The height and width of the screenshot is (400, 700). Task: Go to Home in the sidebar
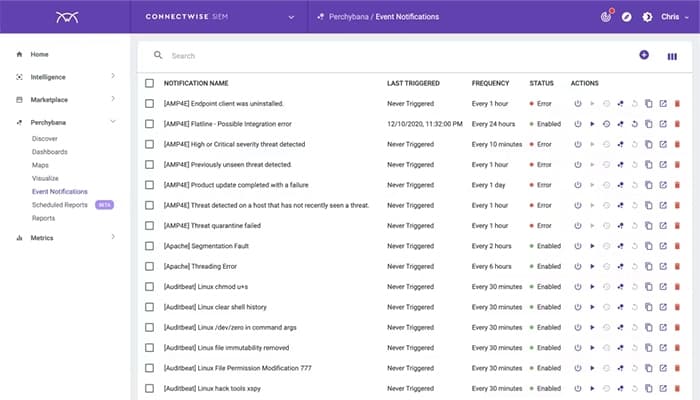click(x=39, y=54)
